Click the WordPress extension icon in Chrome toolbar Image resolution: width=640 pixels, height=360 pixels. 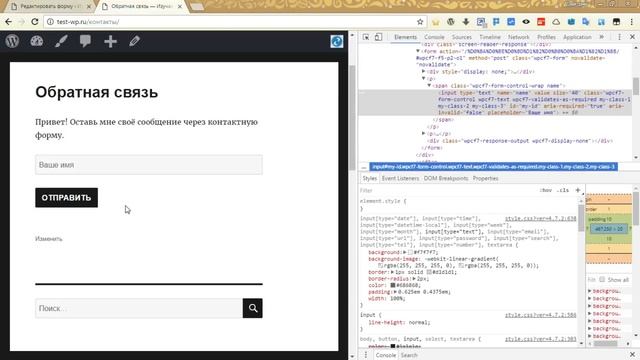451,22
